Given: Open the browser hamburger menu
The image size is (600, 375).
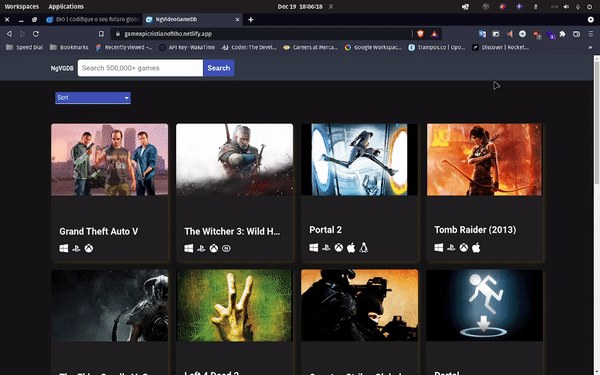Looking at the screenshot, I should 591,34.
